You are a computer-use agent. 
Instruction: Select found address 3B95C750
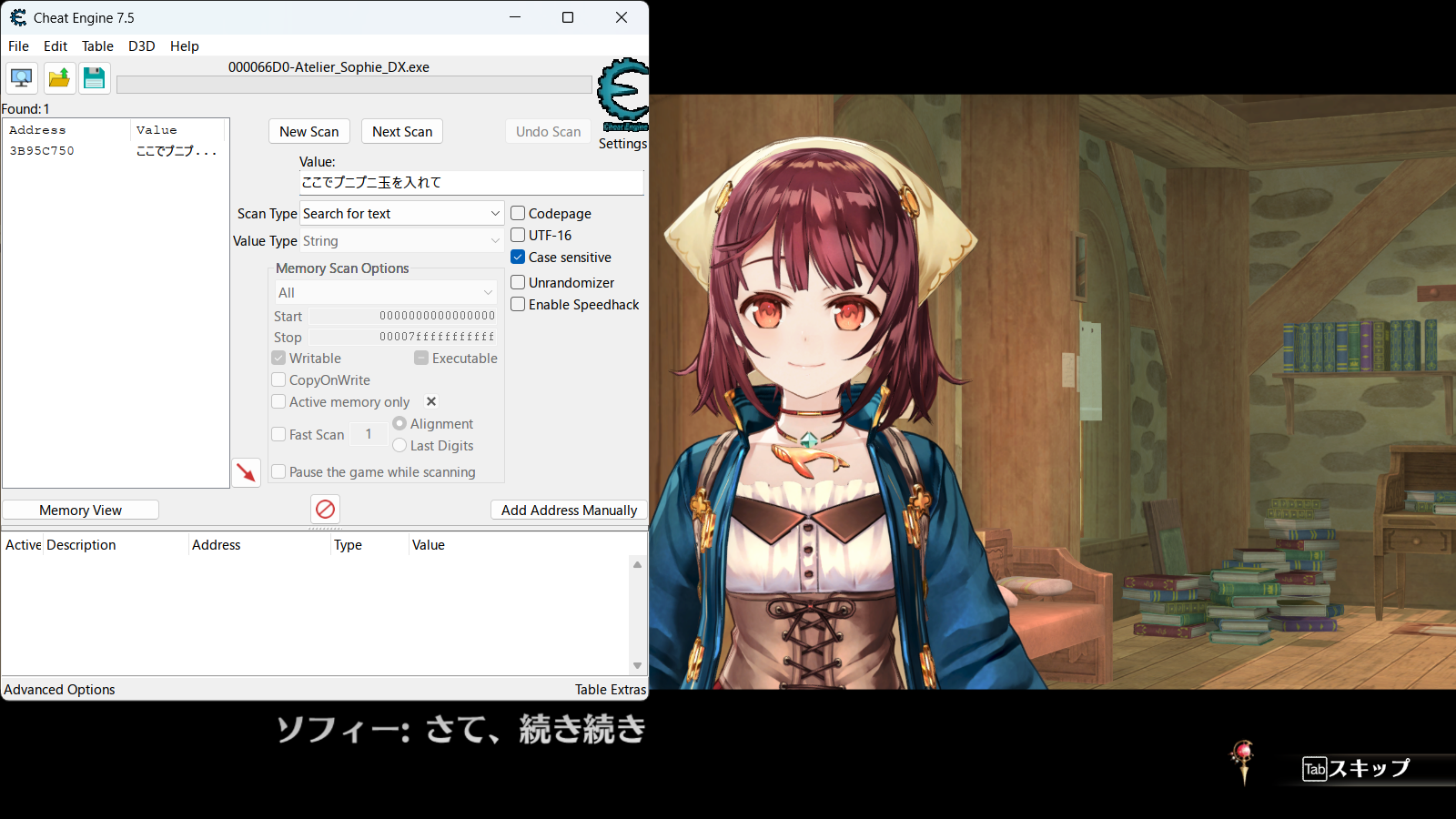42,151
